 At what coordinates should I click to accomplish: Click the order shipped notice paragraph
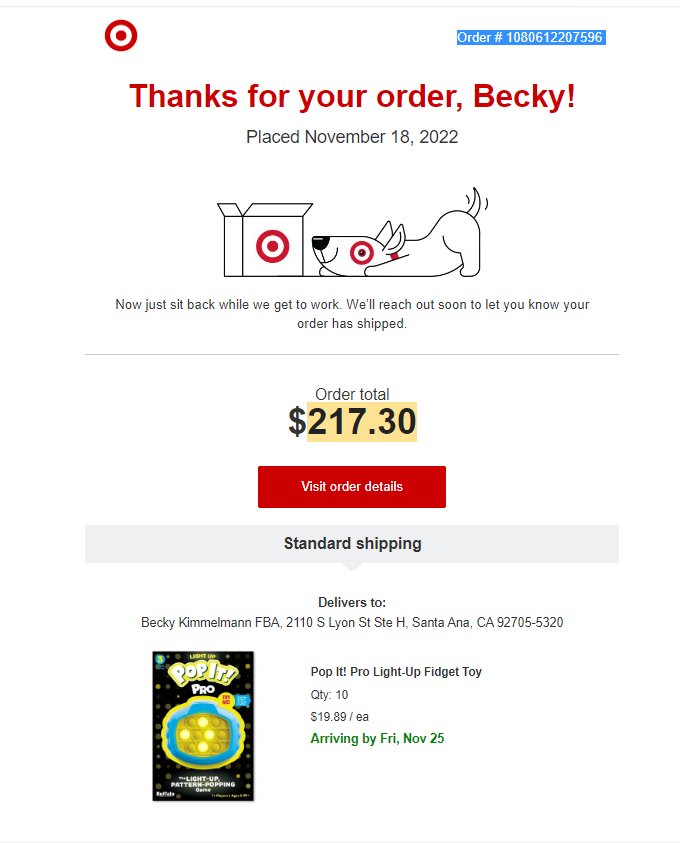point(352,314)
